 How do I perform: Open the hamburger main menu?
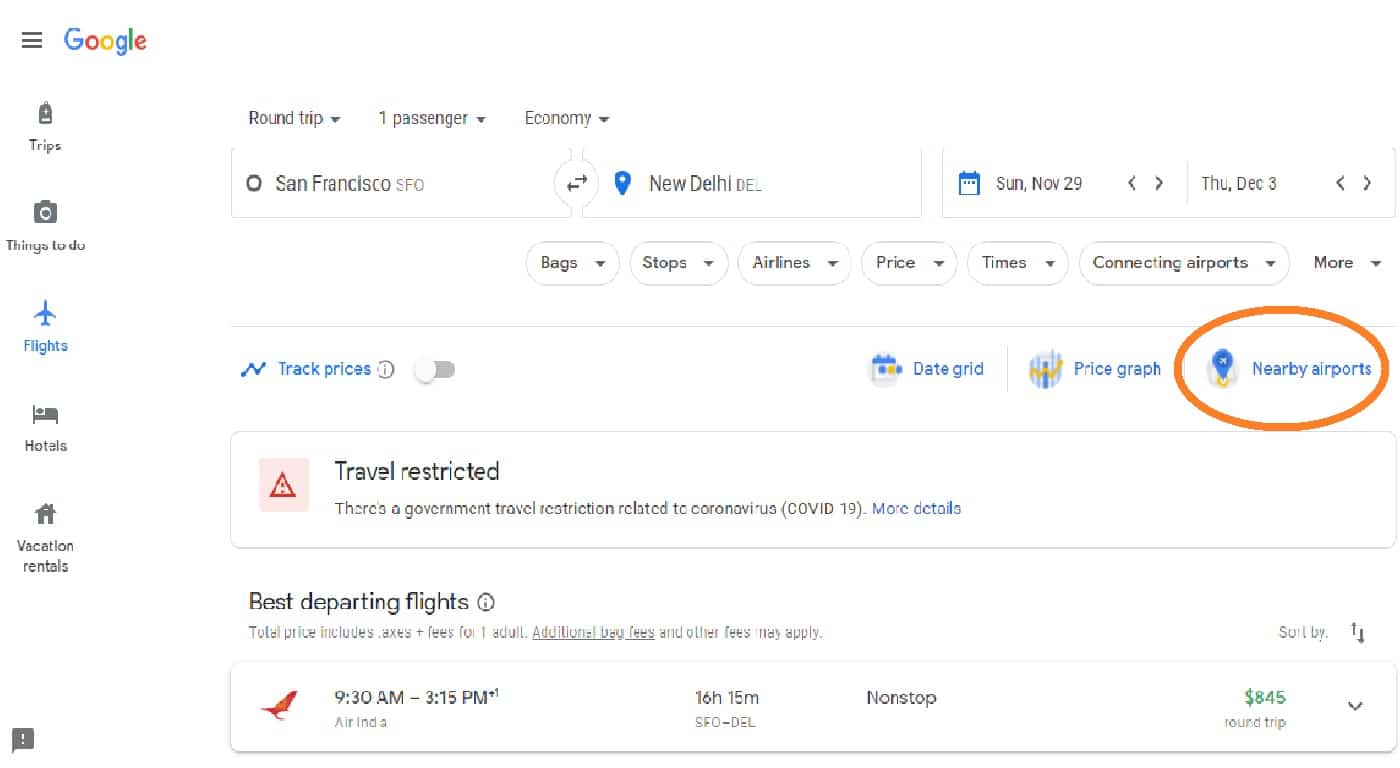click(32, 41)
